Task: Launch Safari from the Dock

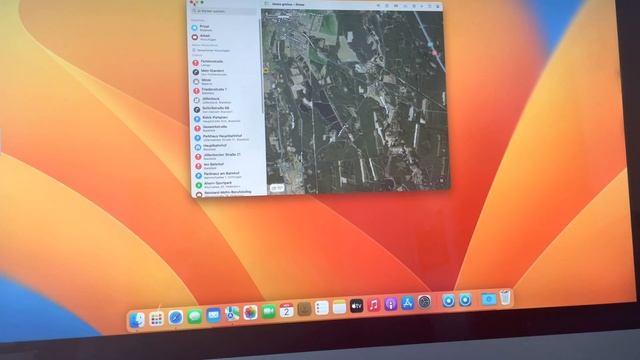Action: 176,318
